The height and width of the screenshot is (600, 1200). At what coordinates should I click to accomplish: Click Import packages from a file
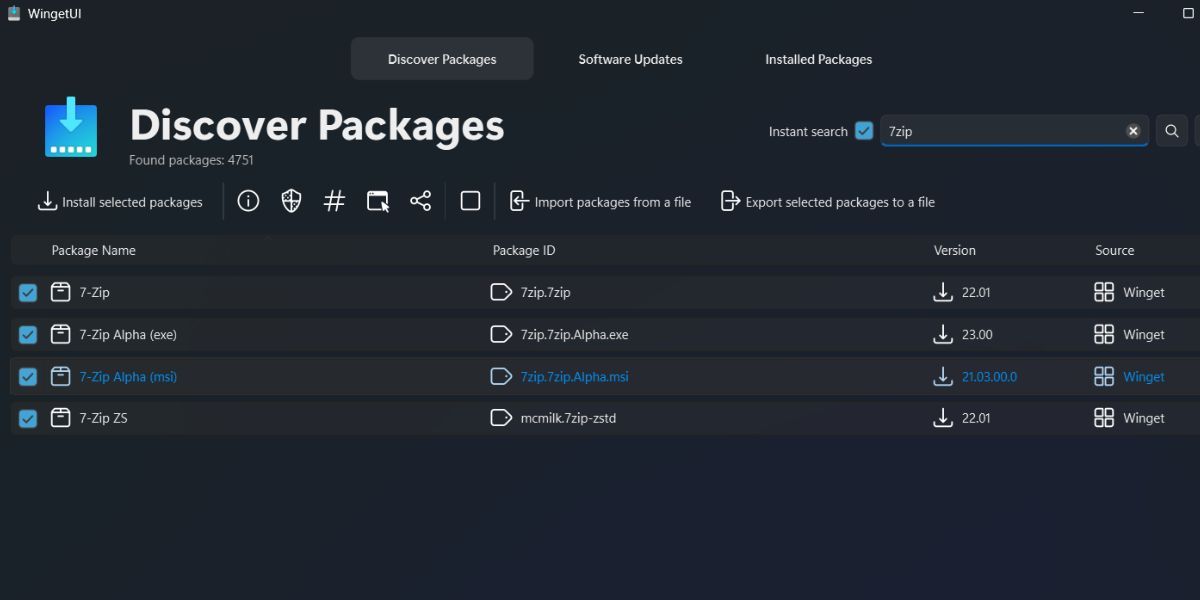tap(600, 202)
